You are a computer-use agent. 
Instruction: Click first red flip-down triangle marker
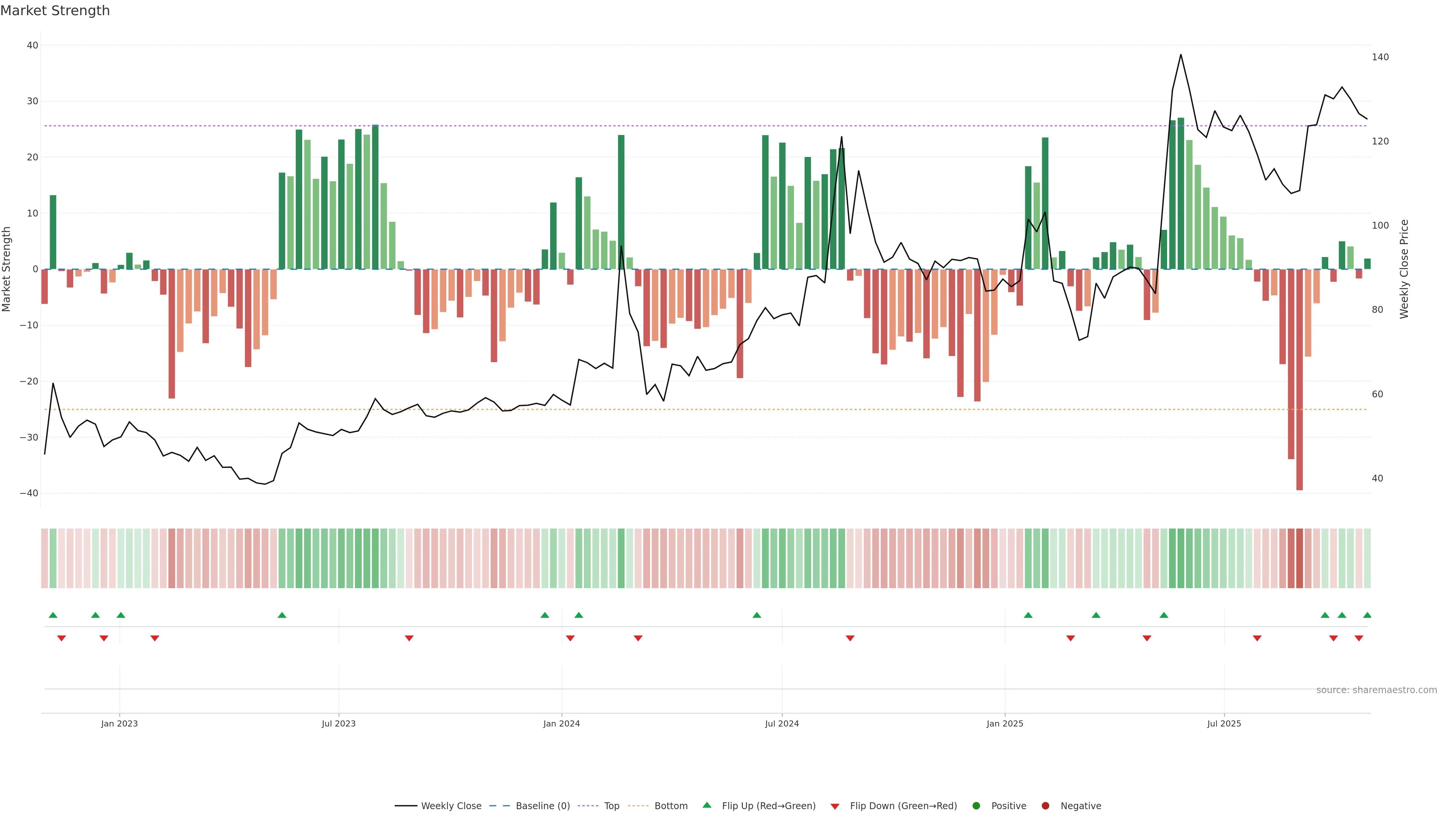(61, 638)
